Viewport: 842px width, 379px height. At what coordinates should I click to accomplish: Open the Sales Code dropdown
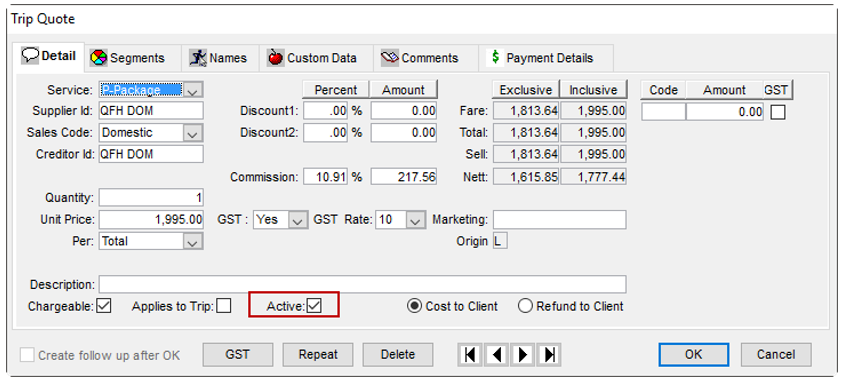click(193, 133)
